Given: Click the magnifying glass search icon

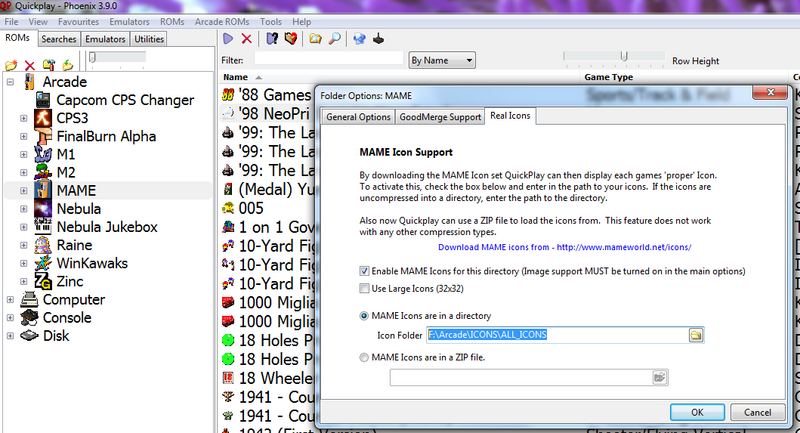Looking at the screenshot, I should coord(335,39).
